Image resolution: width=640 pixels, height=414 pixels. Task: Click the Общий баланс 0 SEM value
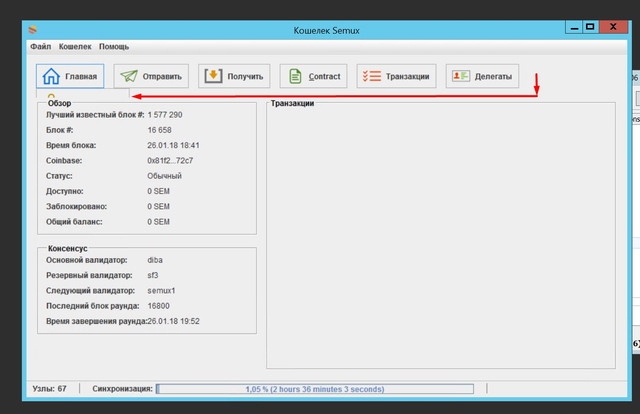[158, 222]
